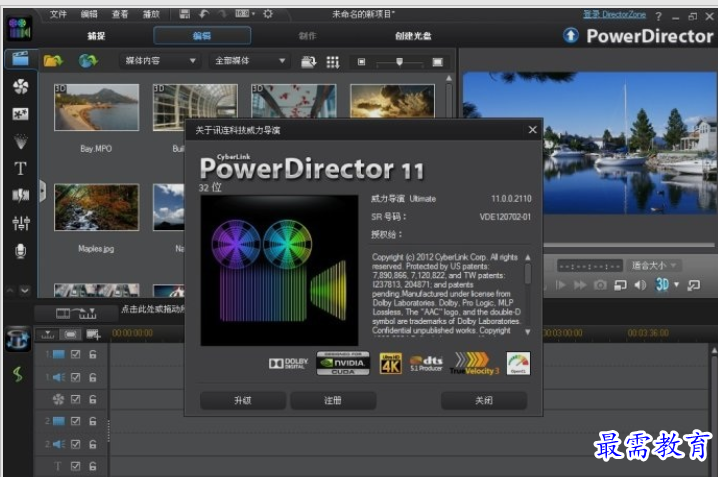718x477 pixels.
Task: Open the Media Room clapperboard icon
Action: coord(20,59)
